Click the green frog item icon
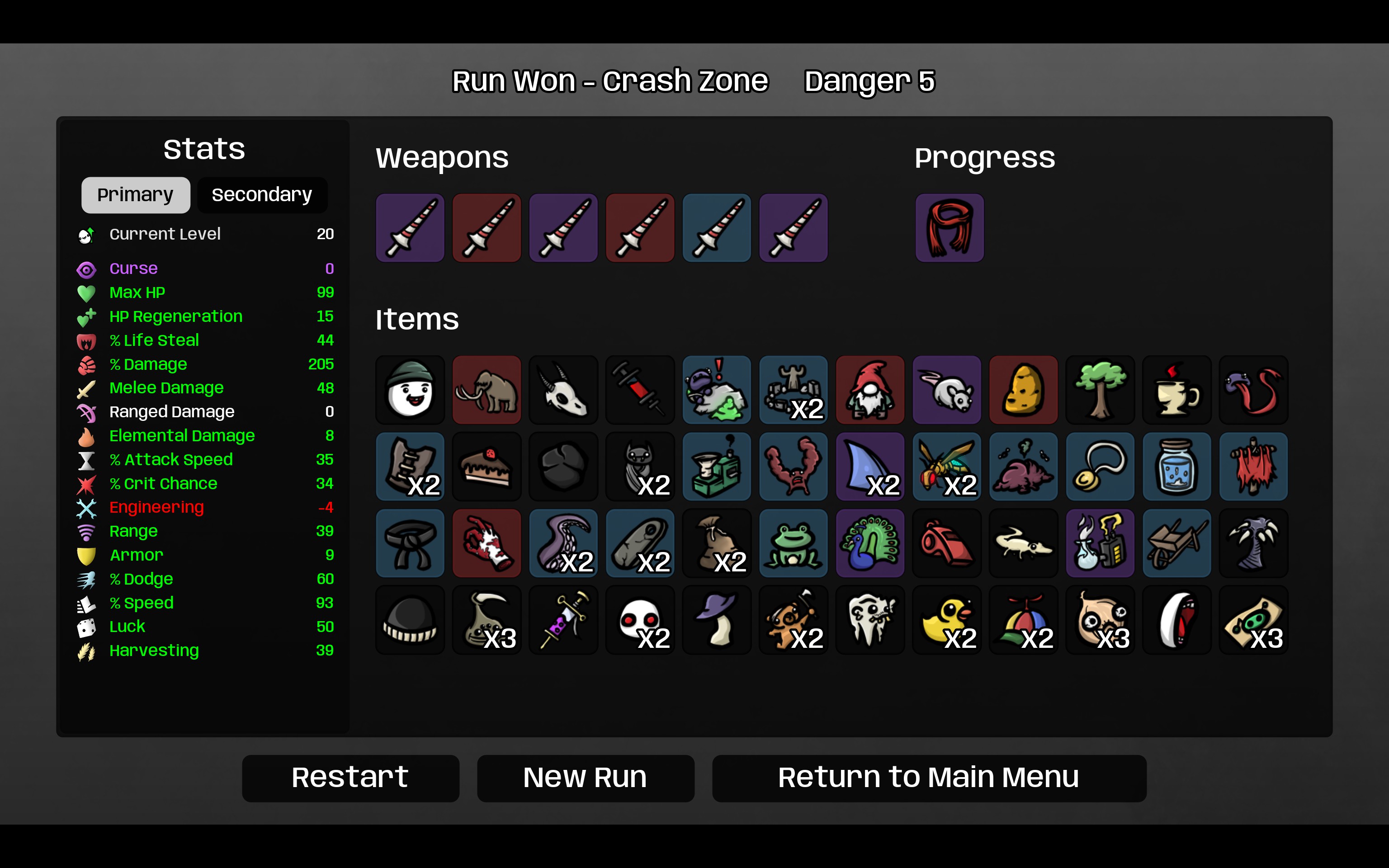Image resolution: width=1389 pixels, height=868 pixels. click(x=793, y=543)
